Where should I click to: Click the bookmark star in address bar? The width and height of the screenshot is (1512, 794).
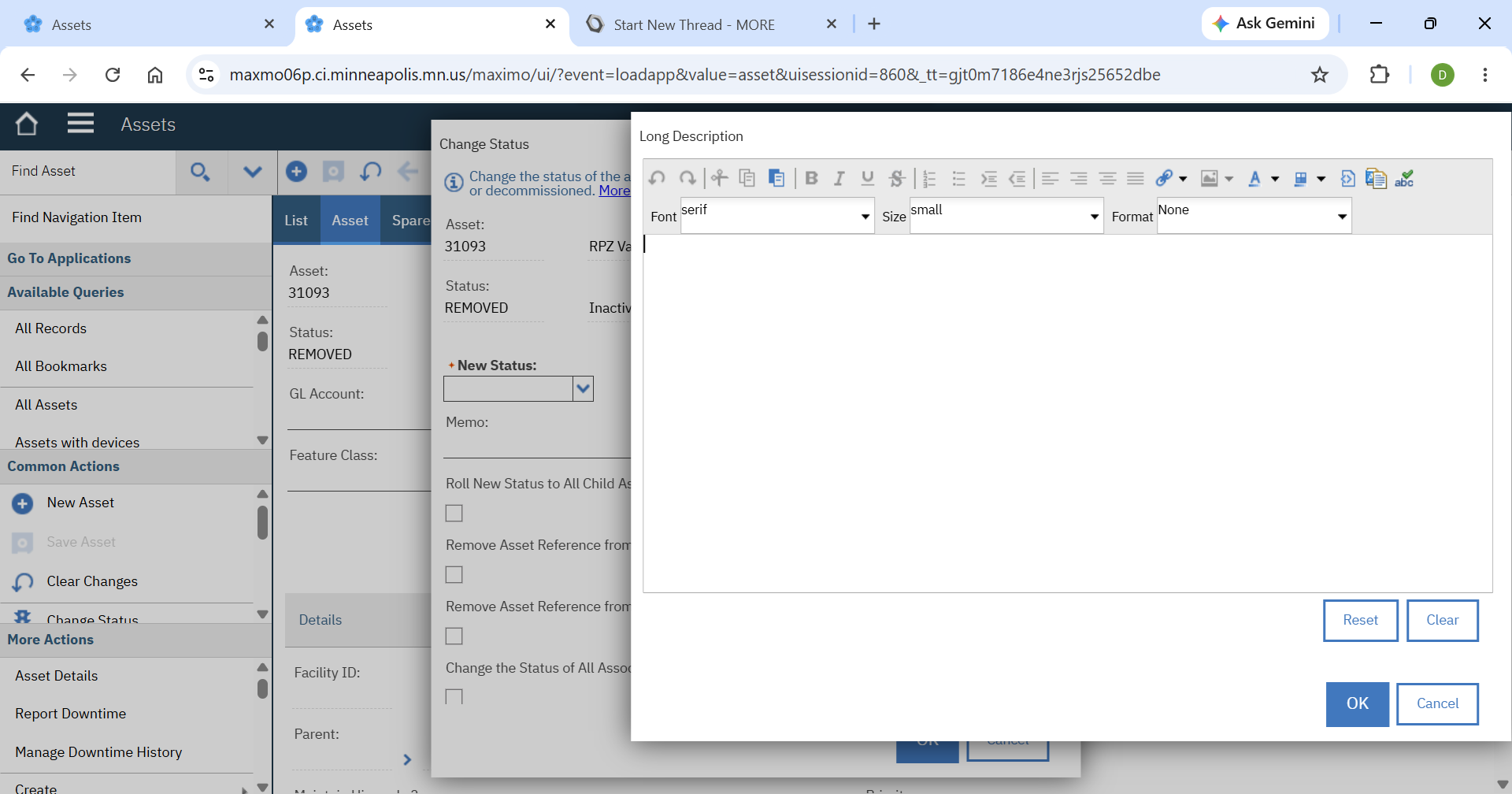[1320, 75]
